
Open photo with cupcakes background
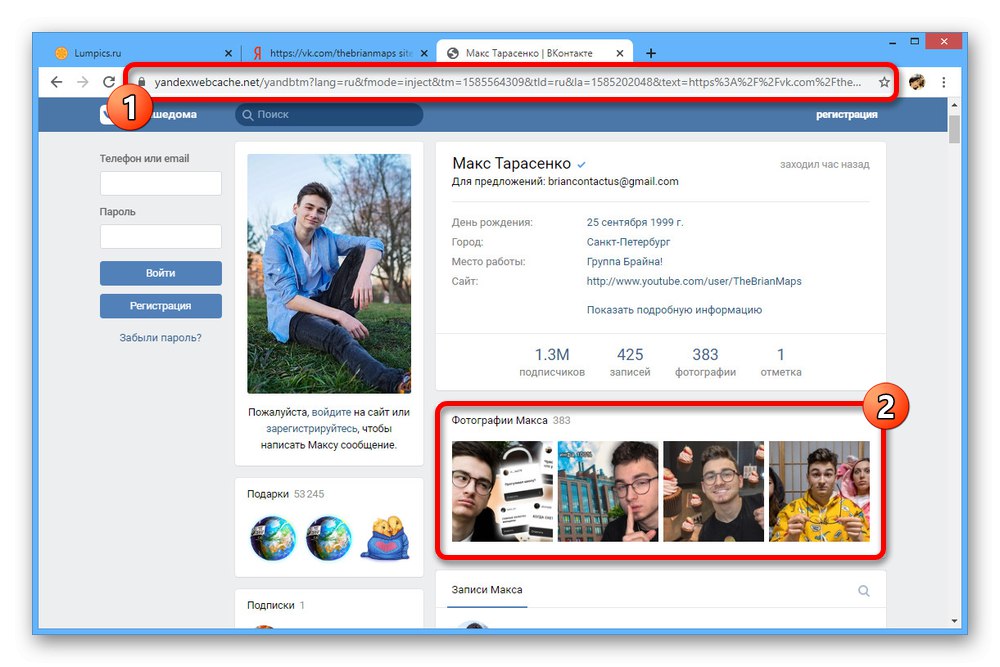(x=714, y=492)
